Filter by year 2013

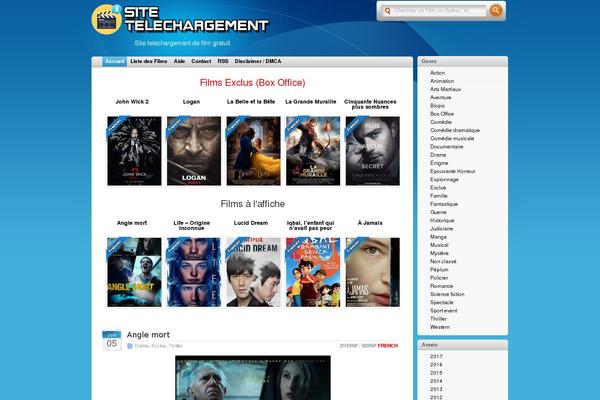coord(436,389)
